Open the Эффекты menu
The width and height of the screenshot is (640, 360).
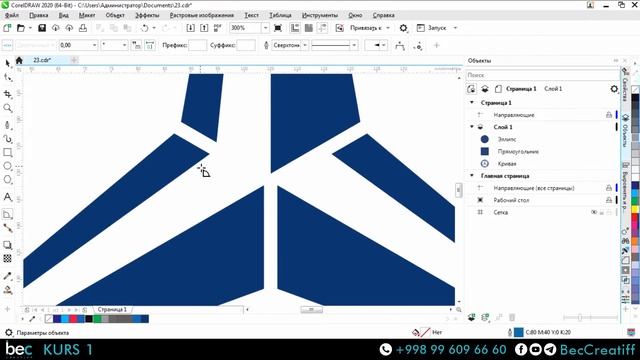147,15
